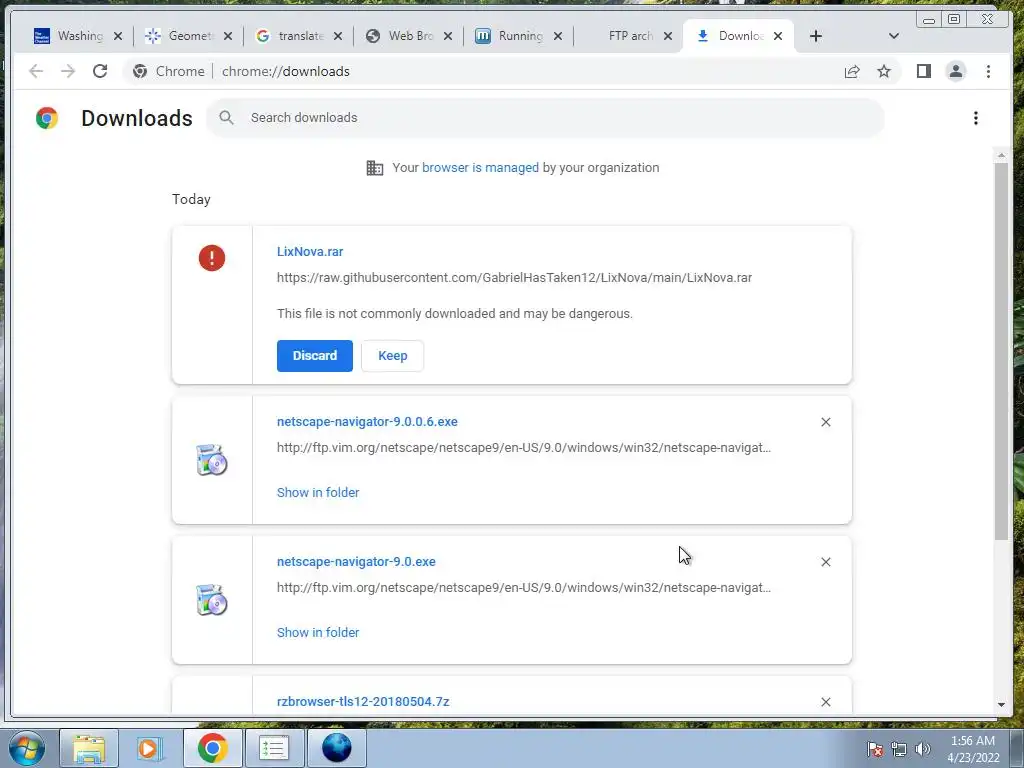Viewport: 1024px width, 768px height.
Task: Bookmark this tab with star icon
Action: 884,71
